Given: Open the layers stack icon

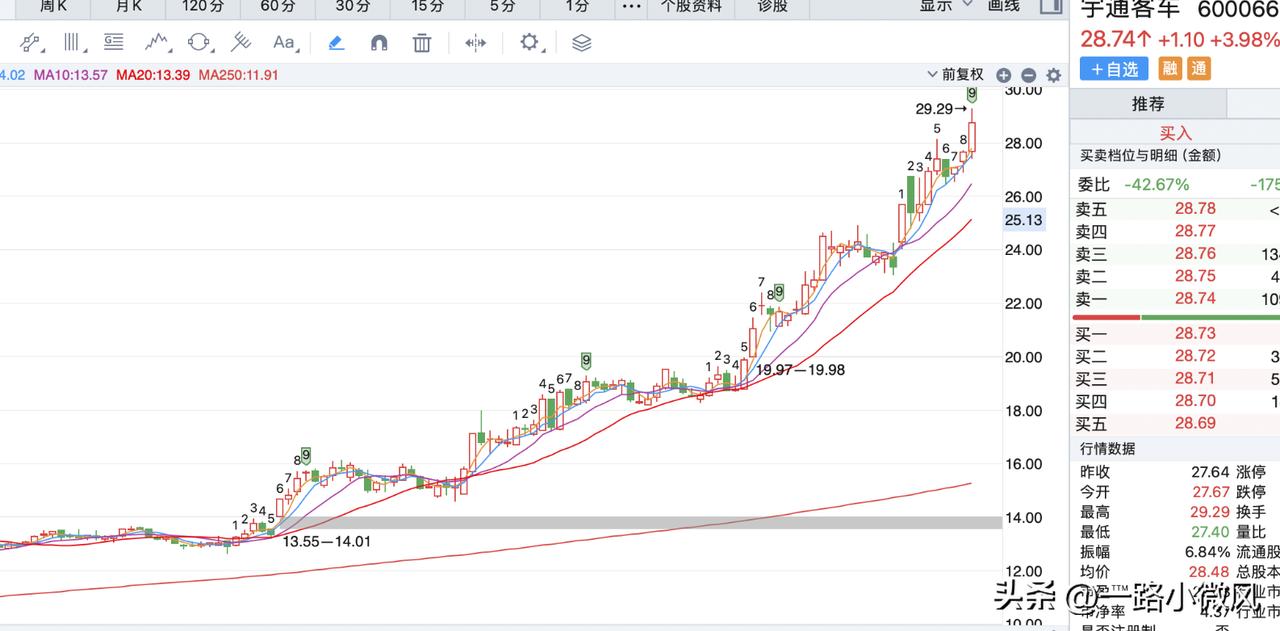Looking at the screenshot, I should point(582,42).
